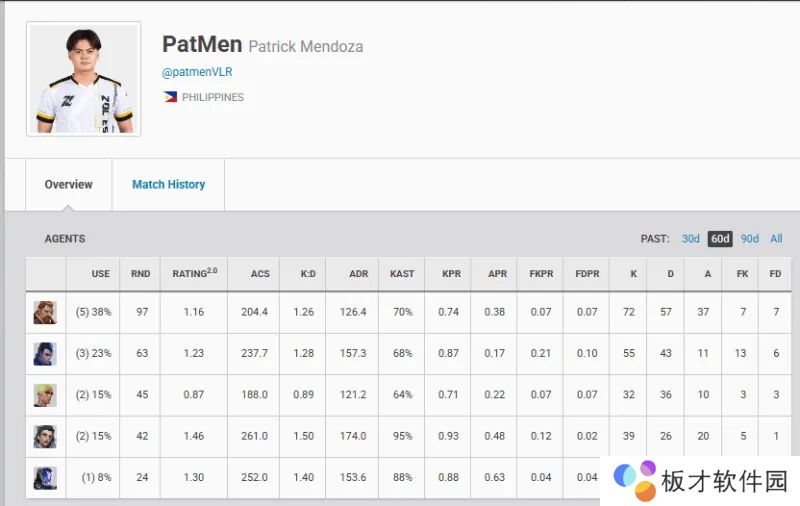Click the KAST column header
Viewport: 800px width, 506px height.
pyautogui.click(x=402, y=273)
